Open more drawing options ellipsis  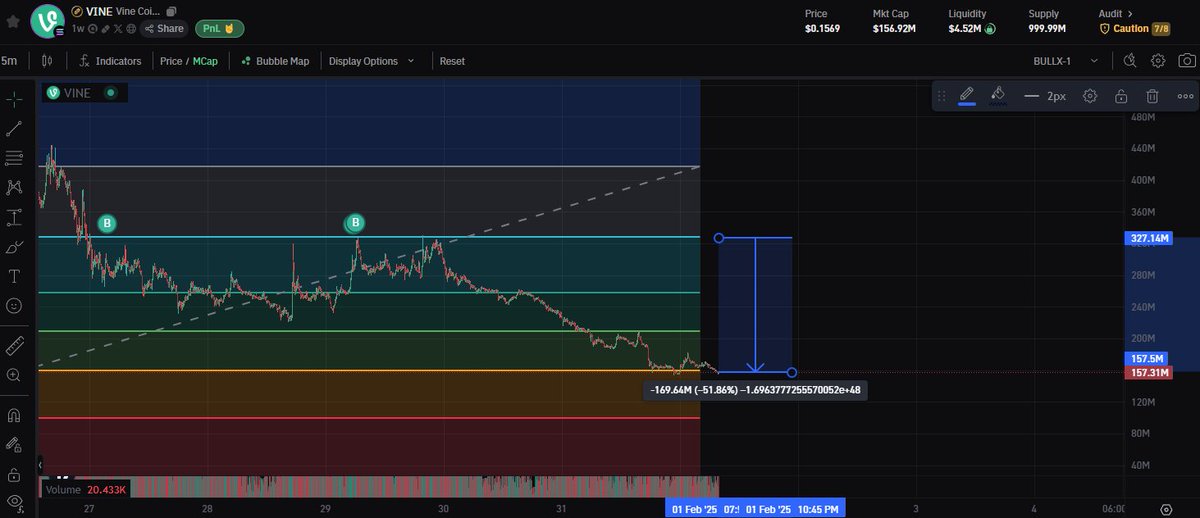[x=1185, y=96]
